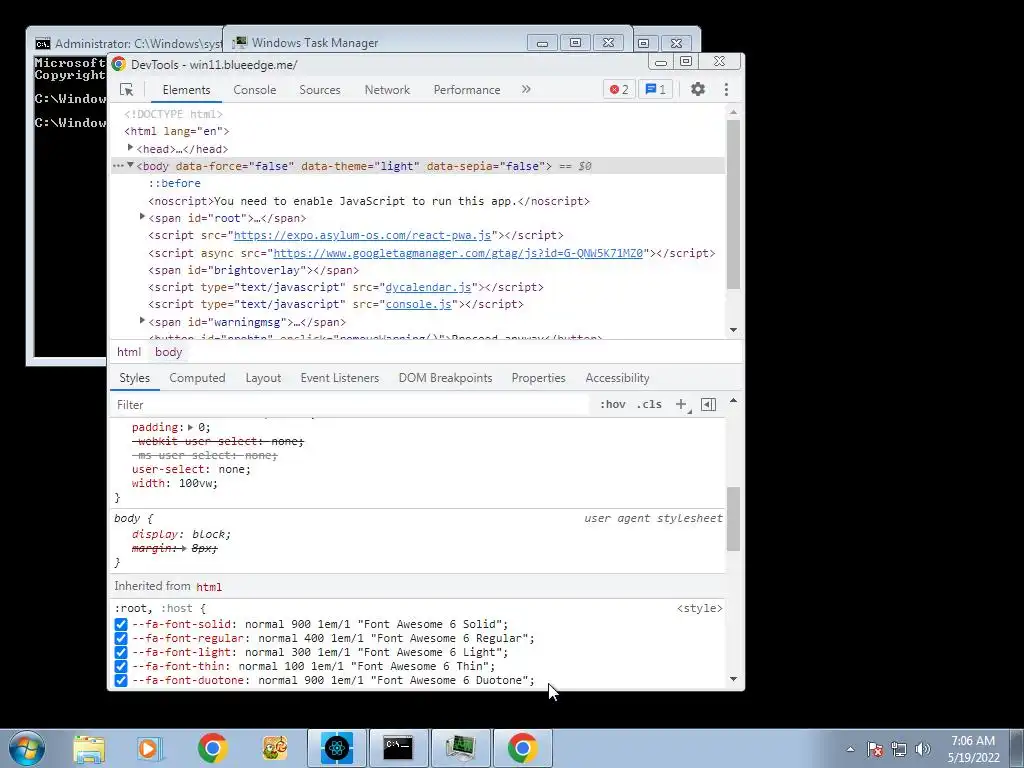
Task: Open the Action Center flag tray icon
Action: pyautogui.click(x=875, y=749)
